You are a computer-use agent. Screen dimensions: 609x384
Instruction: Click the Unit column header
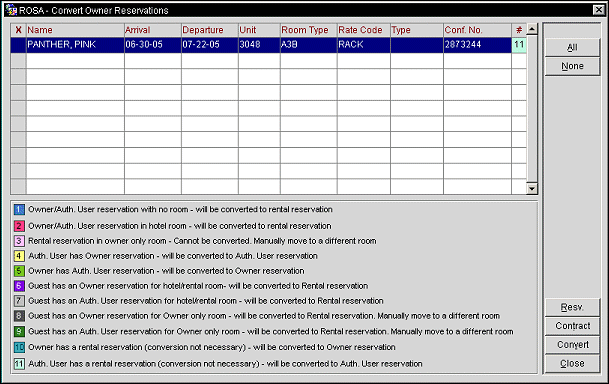pos(259,30)
